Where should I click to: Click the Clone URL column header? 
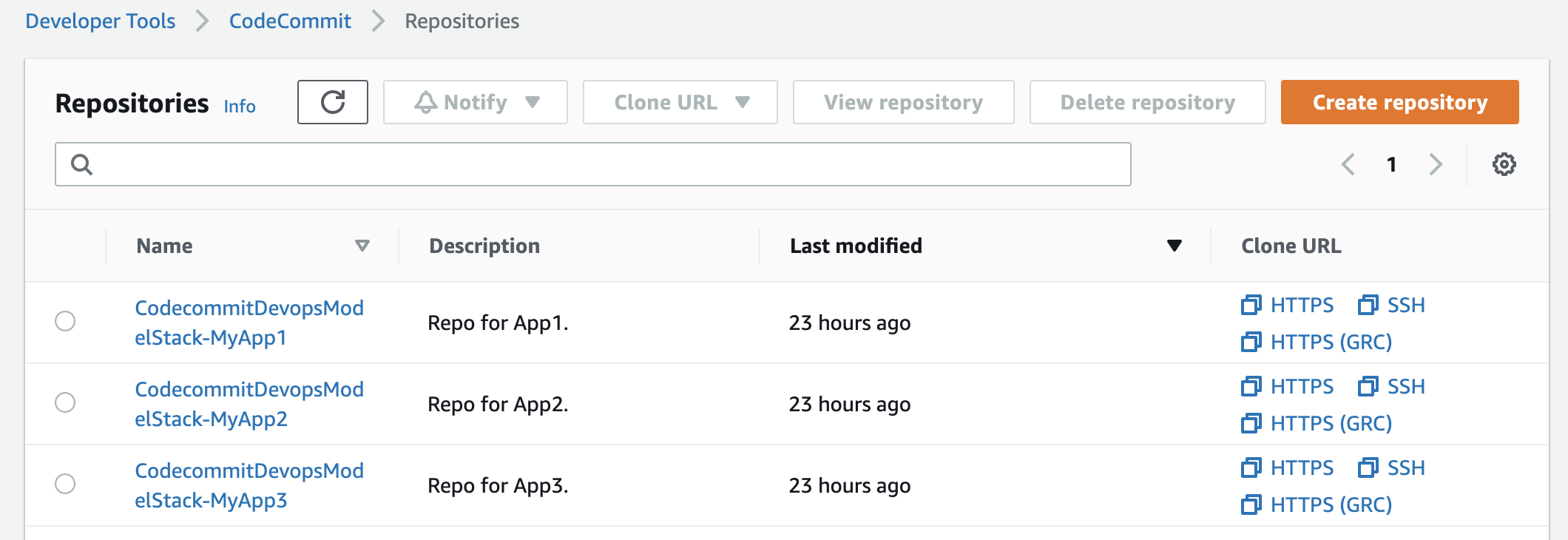click(1291, 246)
